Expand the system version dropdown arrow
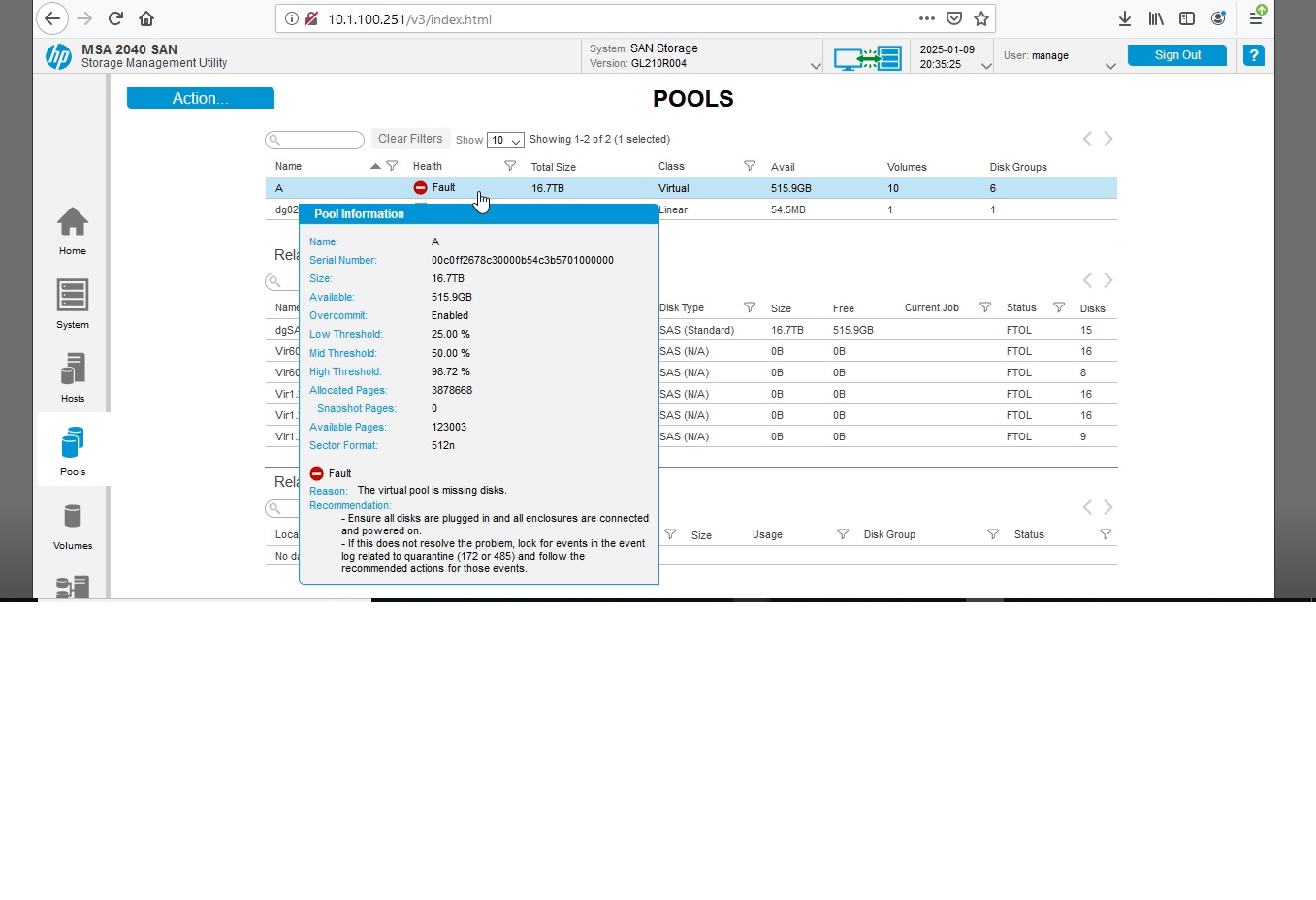 816,66
